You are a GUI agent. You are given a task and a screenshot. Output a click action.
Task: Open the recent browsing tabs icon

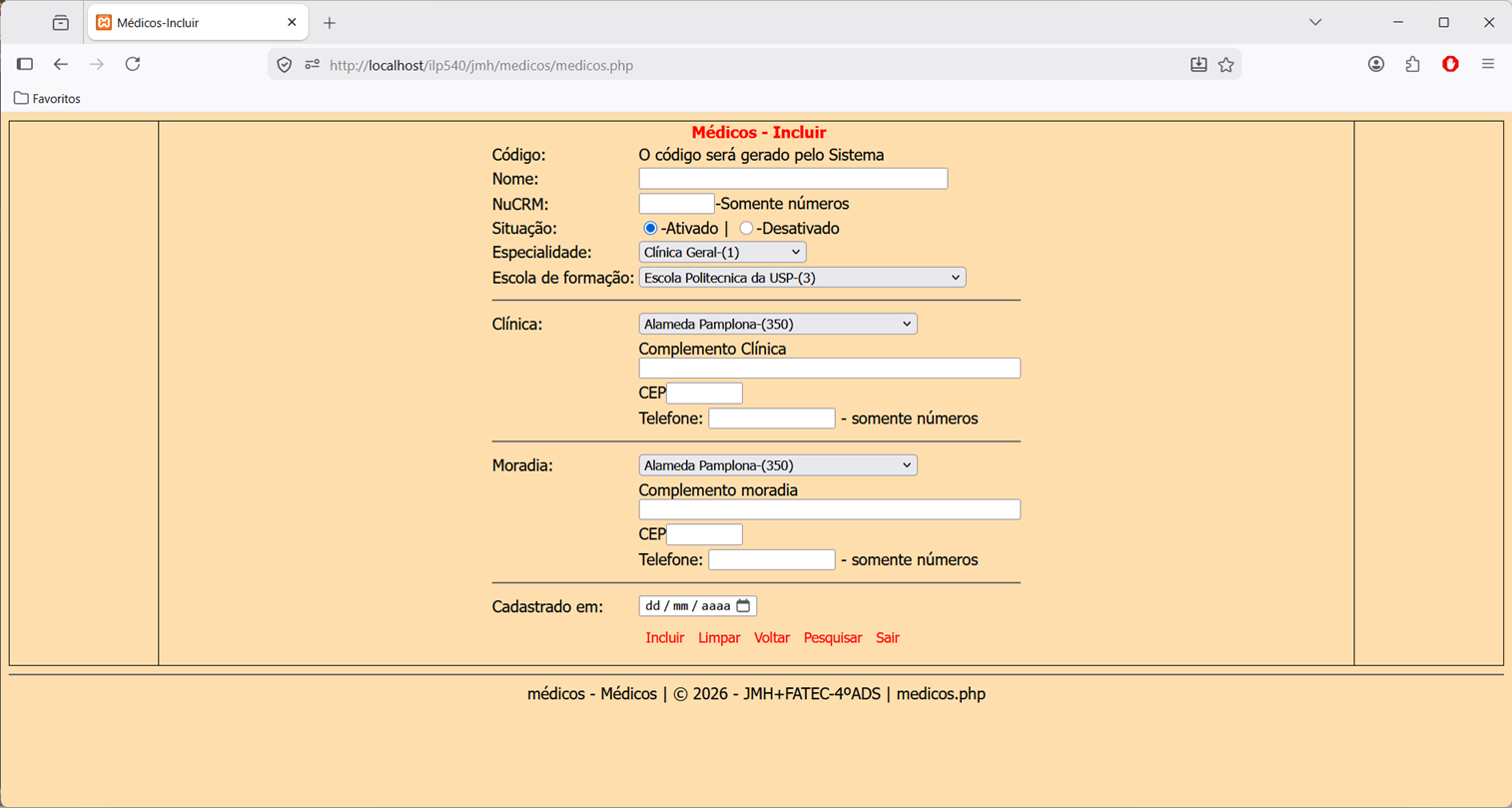pyautogui.click(x=61, y=22)
